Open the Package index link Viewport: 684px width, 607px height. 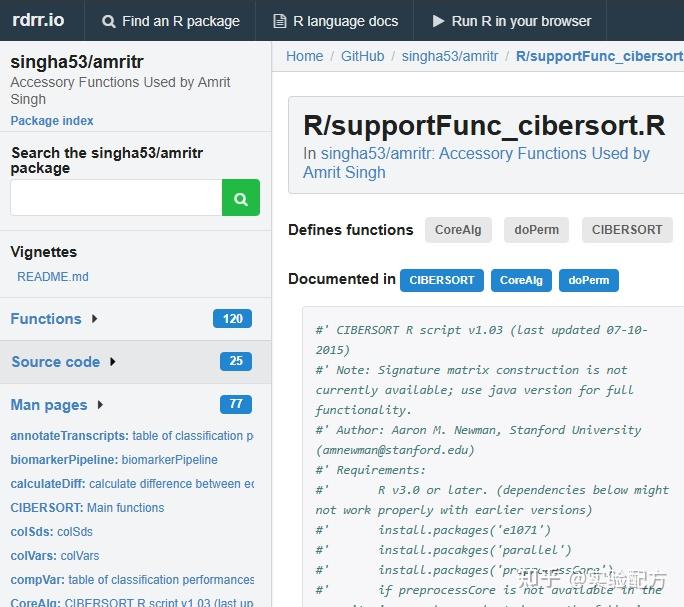tap(52, 121)
